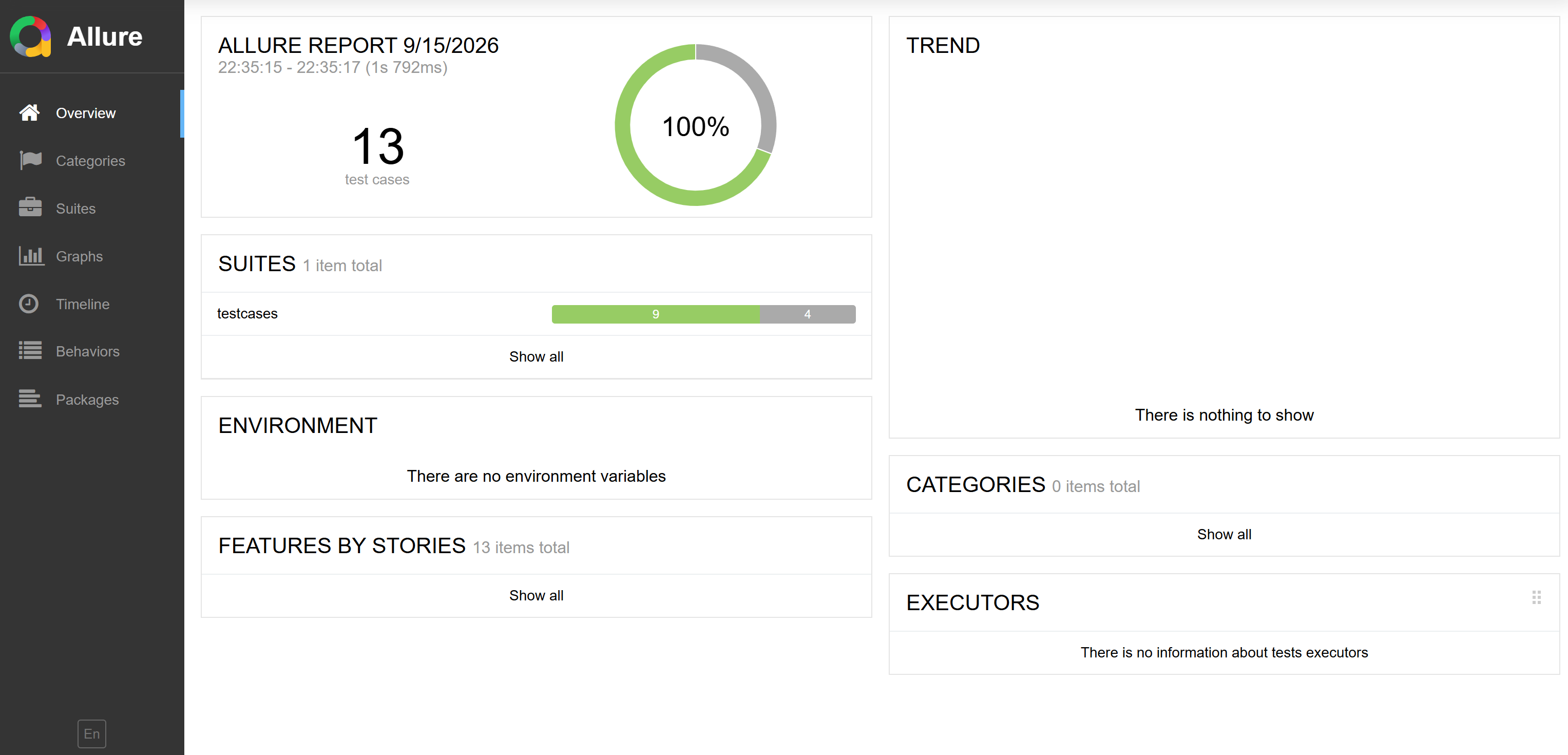Click the '1 item total' label

[x=342, y=266]
